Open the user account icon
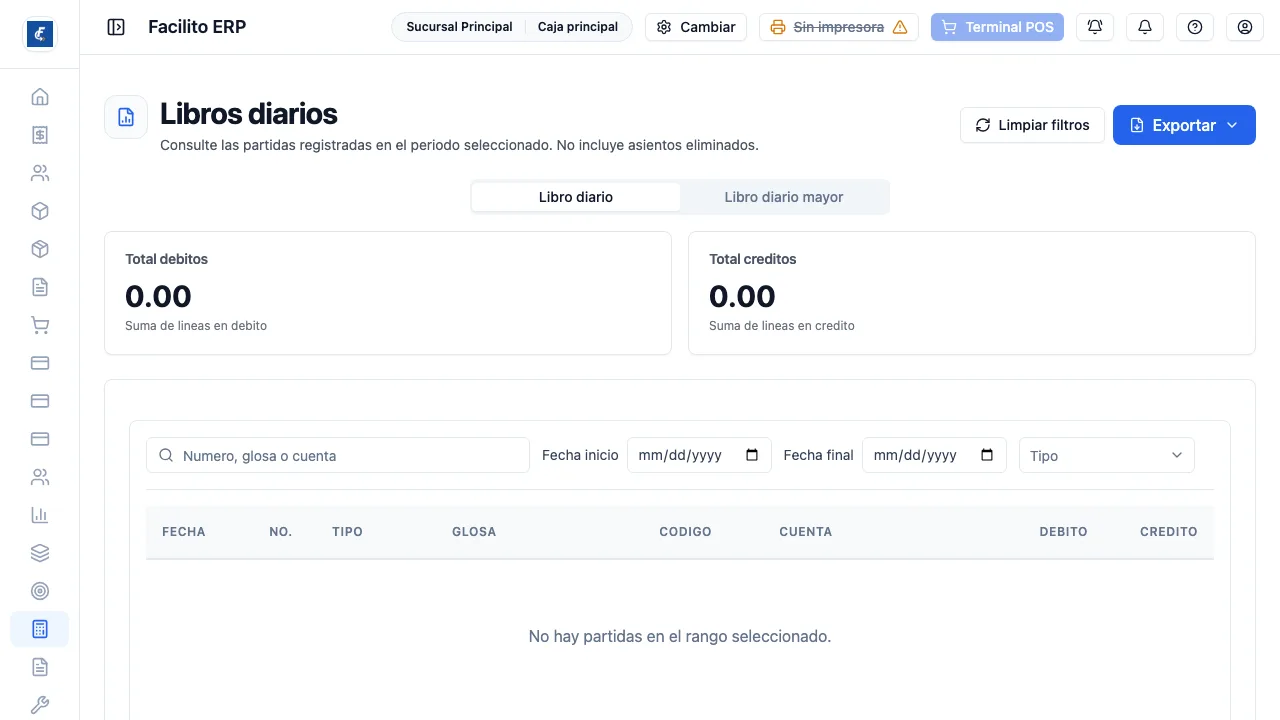1280x720 pixels. tap(1245, 27)
